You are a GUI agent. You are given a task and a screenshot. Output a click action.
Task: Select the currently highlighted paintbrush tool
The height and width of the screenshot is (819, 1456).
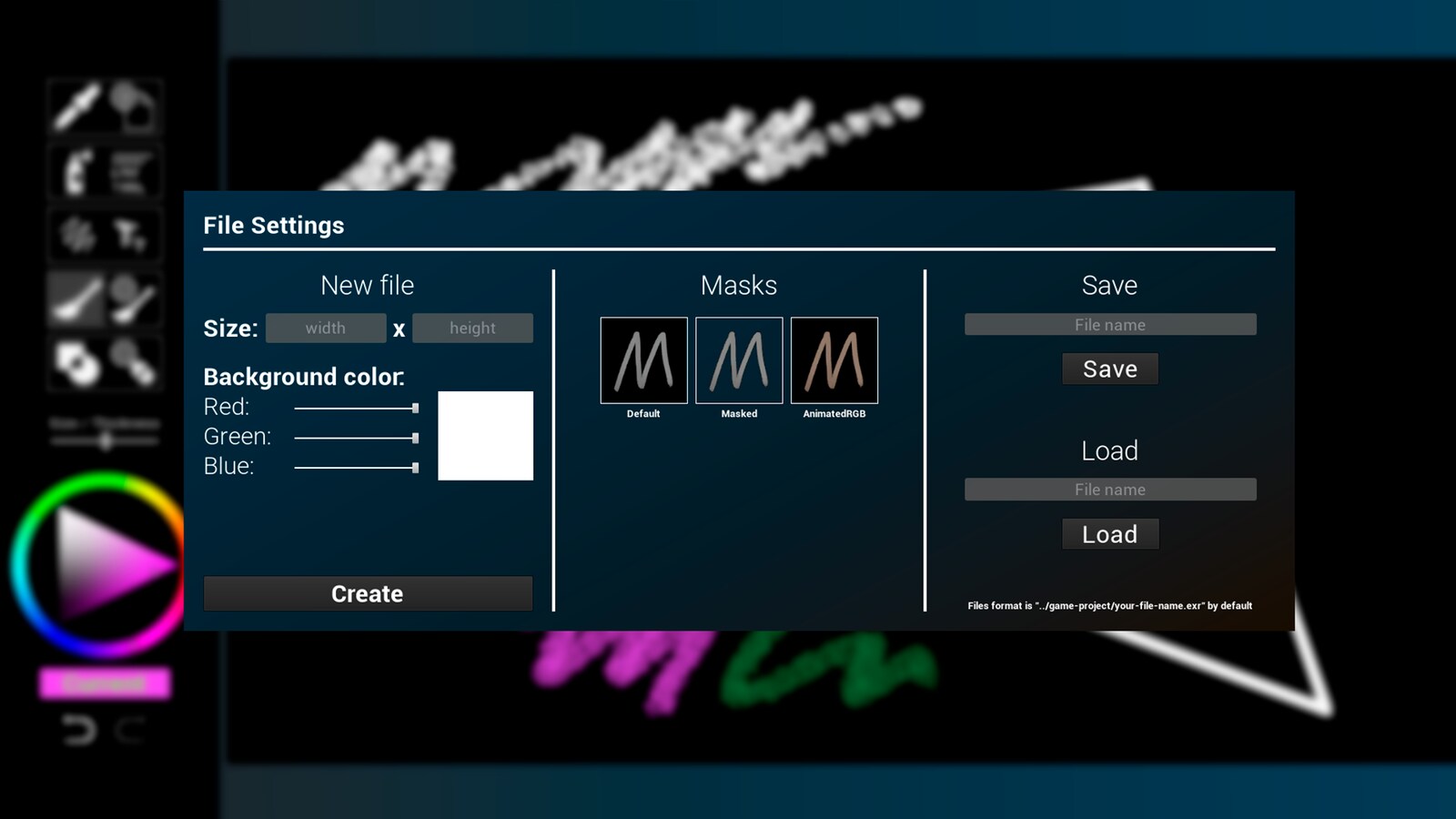[75, 298]
